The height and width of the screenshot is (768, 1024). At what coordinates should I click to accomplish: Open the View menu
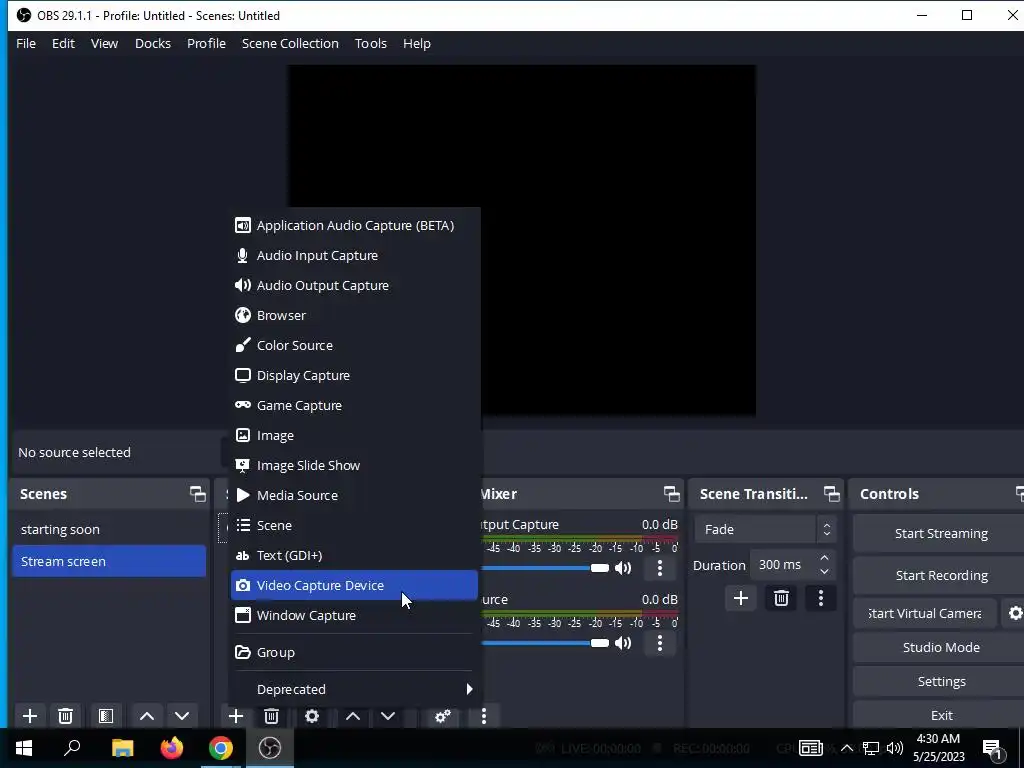coord(104,43)
